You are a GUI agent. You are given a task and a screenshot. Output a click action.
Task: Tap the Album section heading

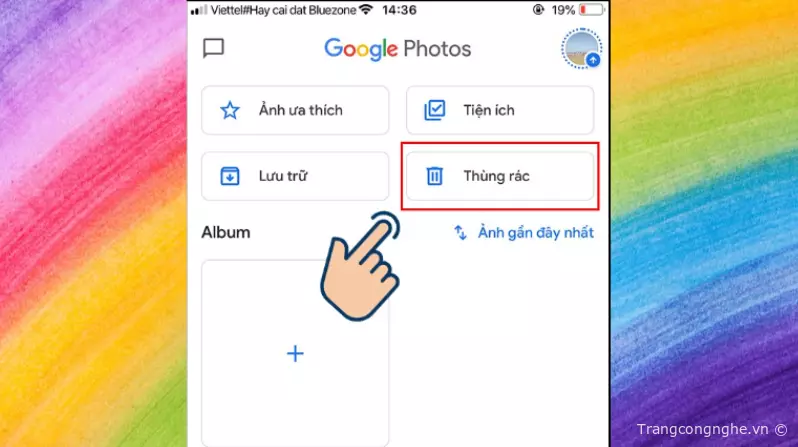click(226, 232)
